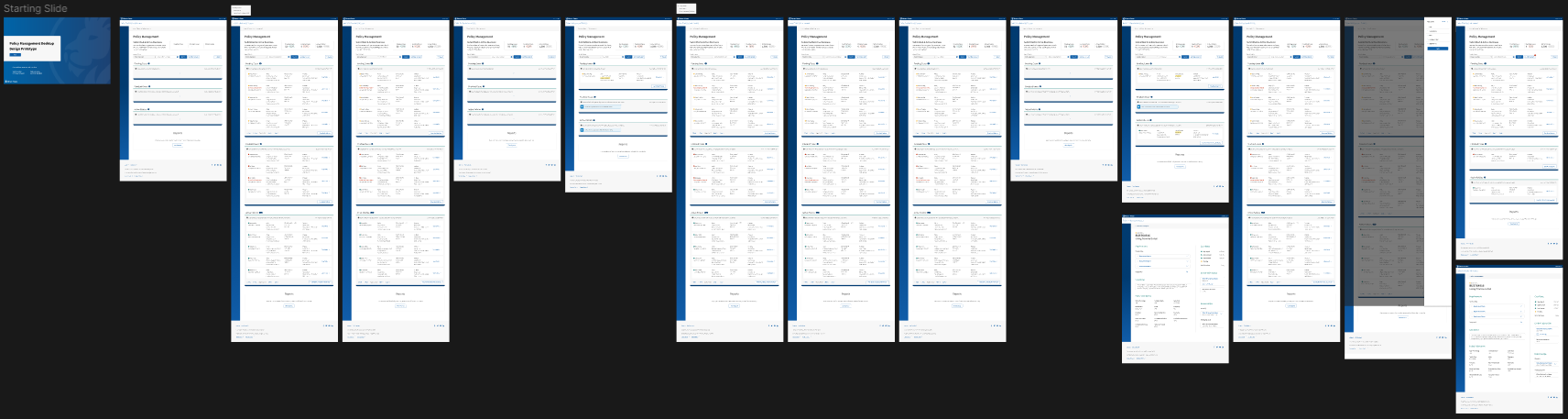Viewport: 1568px width, 419px height.
Task: Select the small annotation note above the middle Policy Management frame
Action: coord(686,9)
